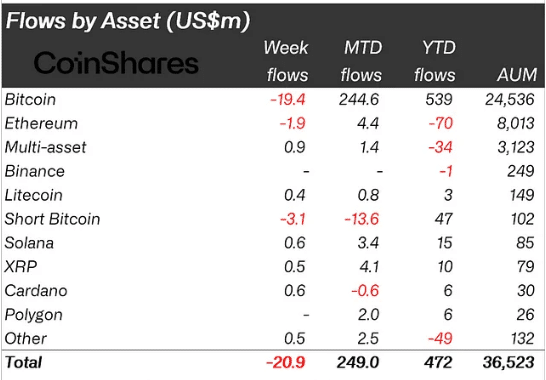Viewport: 546px width, 380px height.
Task: Click the Ethereum row label
Action: [41, 124]
